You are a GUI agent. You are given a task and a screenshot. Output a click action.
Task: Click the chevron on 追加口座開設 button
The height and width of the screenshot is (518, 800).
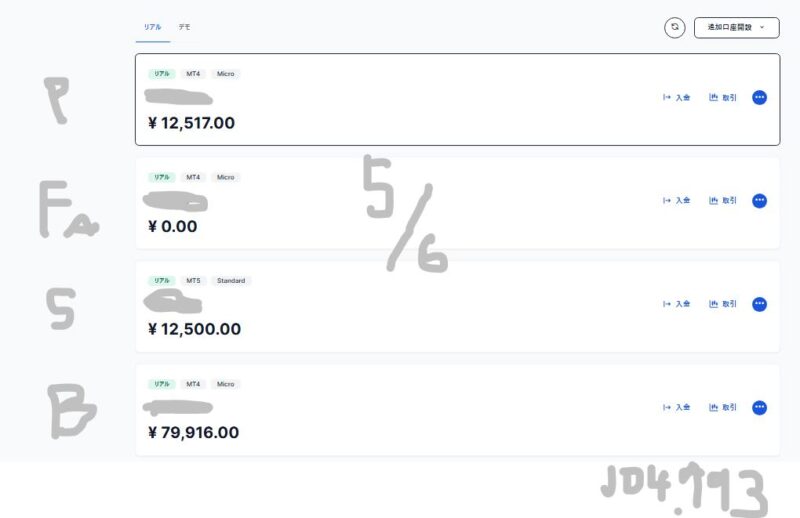pyautogui.click(x=763, y=28)
